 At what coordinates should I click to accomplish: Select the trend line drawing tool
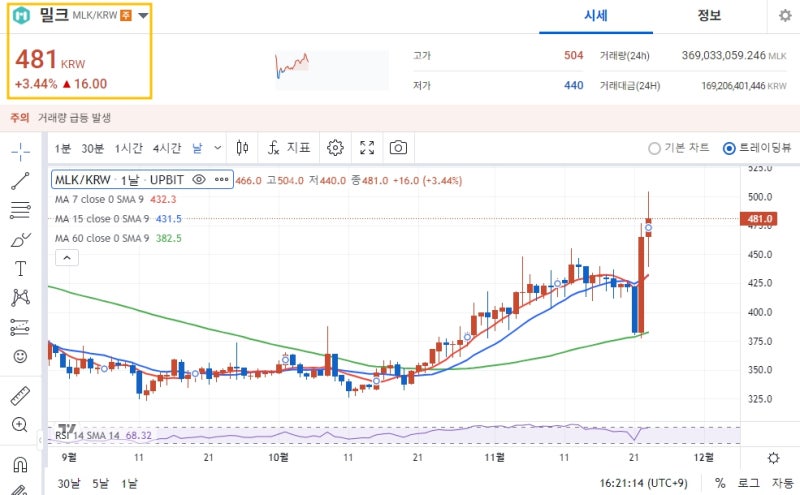tap(20, 181)
